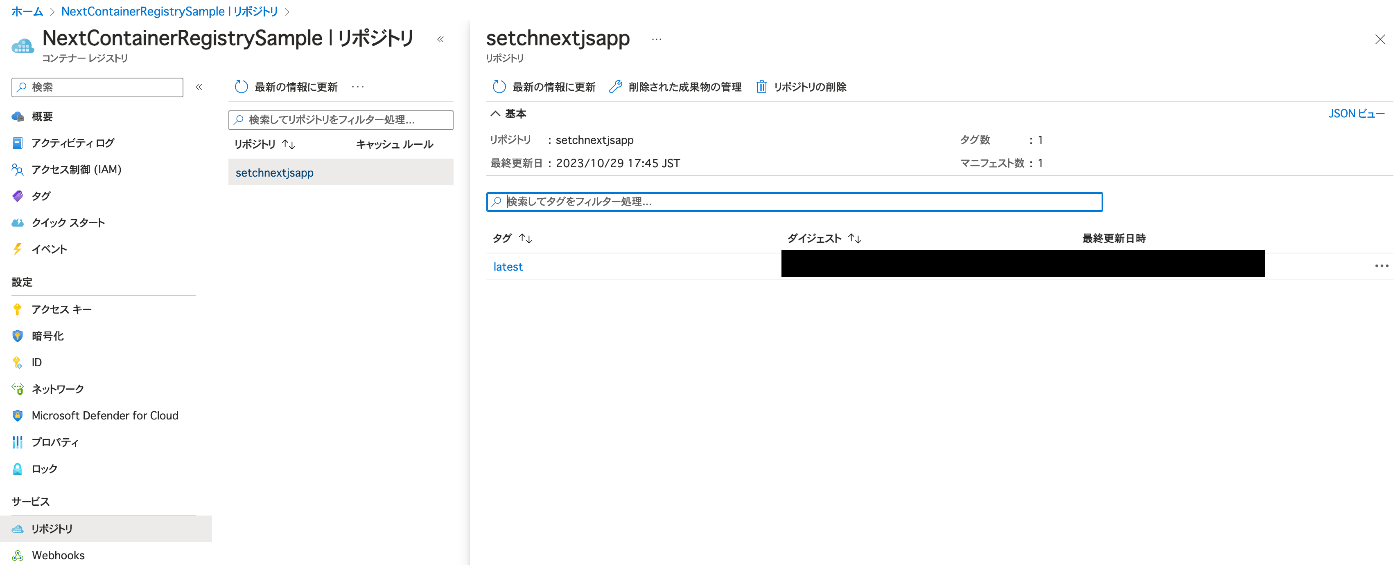Click NextContainerRegistrySample | リポジトリ breadcrumb
This screenshot has height=565, width=1400.
169,12
